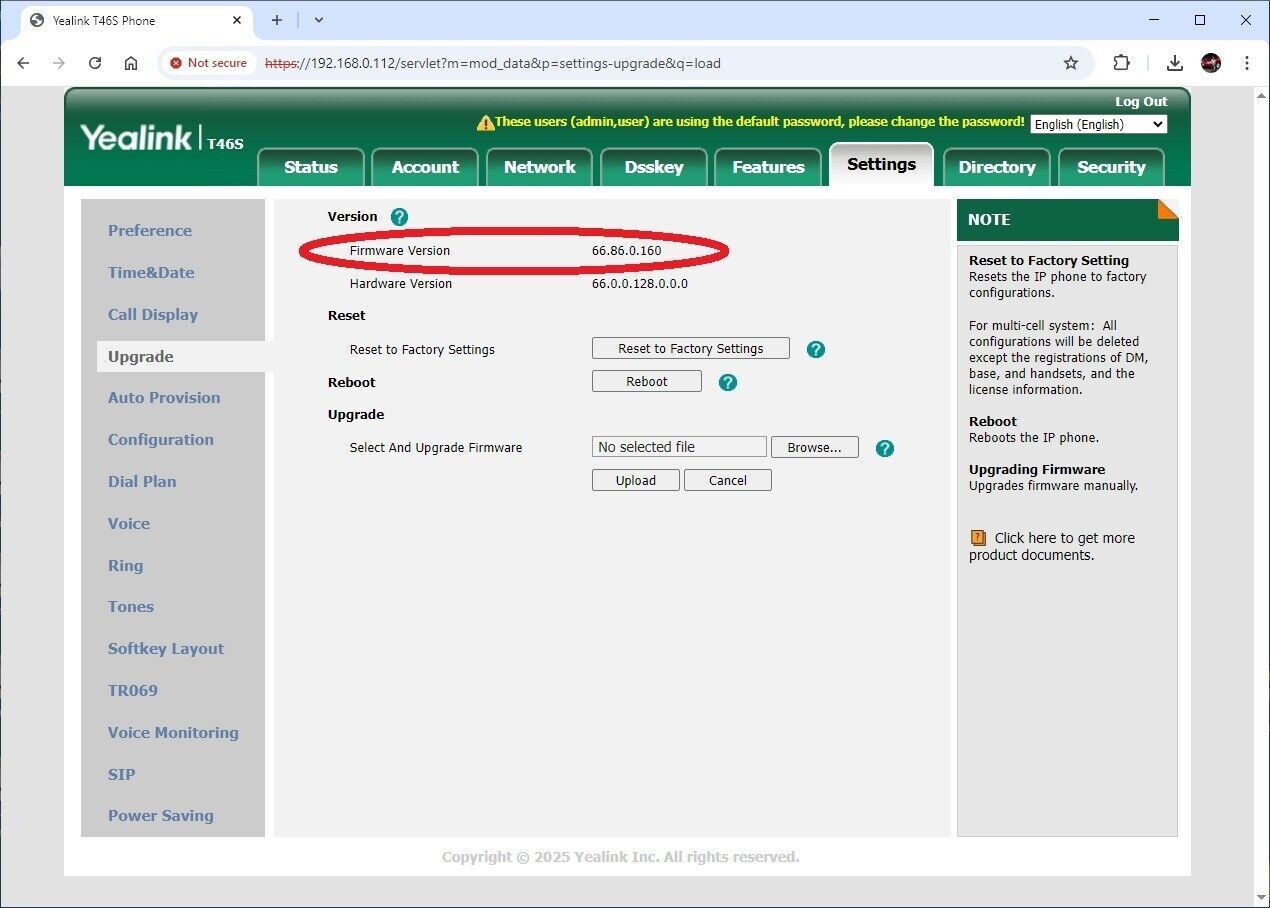Open a new browser tab with plus

tap(277, 20)
